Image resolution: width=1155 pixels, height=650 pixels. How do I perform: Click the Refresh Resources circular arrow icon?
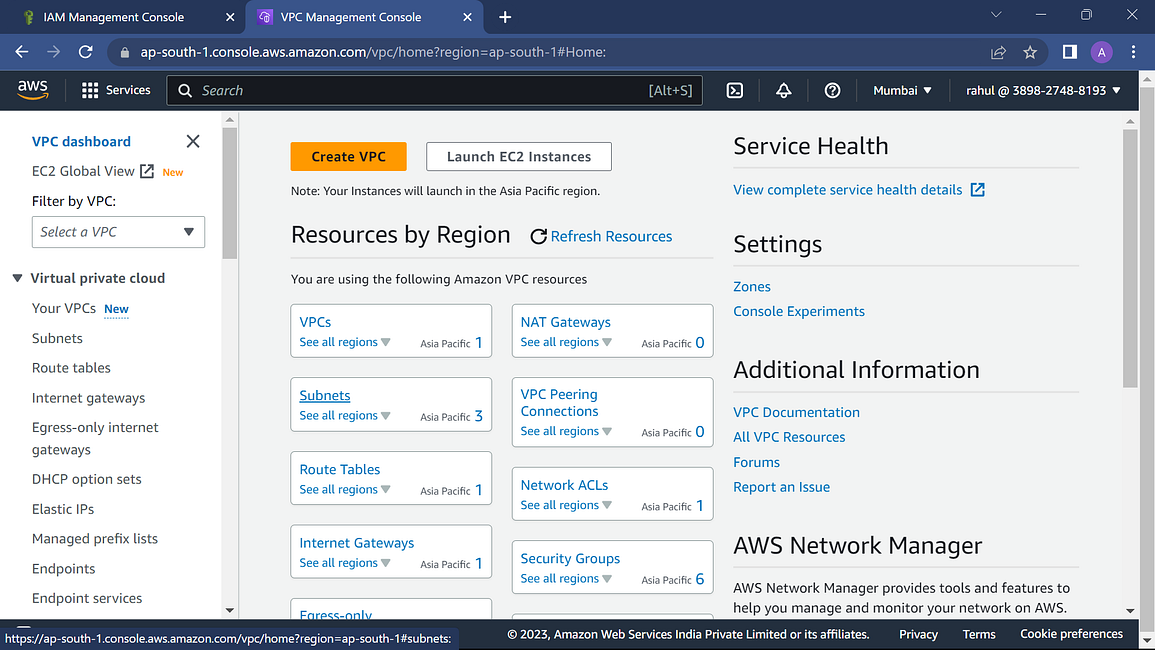click(538, 236)
